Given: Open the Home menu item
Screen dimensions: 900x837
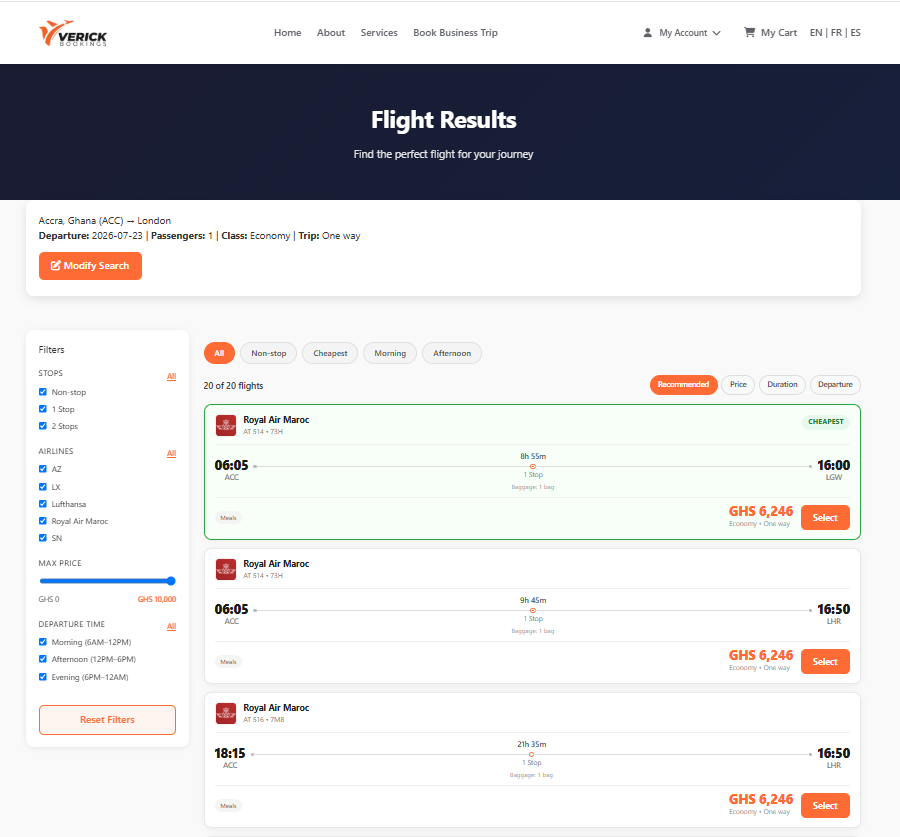Looking at the screenshot, I should pos(288,33).
